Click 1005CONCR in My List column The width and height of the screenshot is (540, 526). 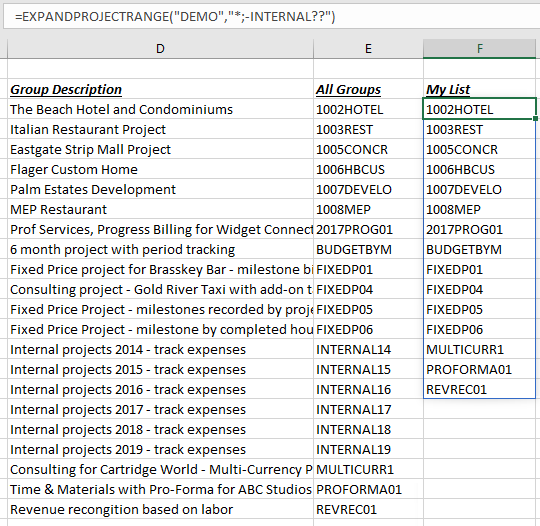[x=479, y=149]
